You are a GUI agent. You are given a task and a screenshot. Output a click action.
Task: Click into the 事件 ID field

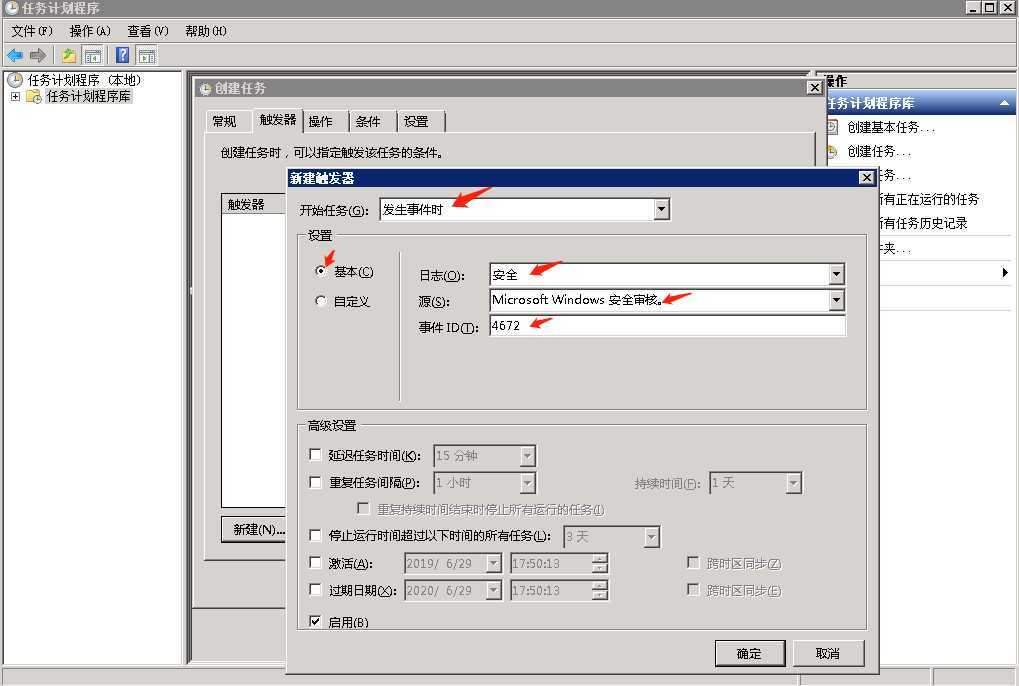click(667, 325)
